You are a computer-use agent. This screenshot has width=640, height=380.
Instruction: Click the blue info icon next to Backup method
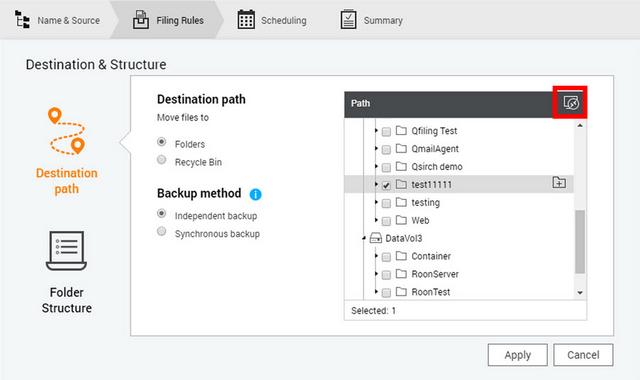(x=256, y=194)
